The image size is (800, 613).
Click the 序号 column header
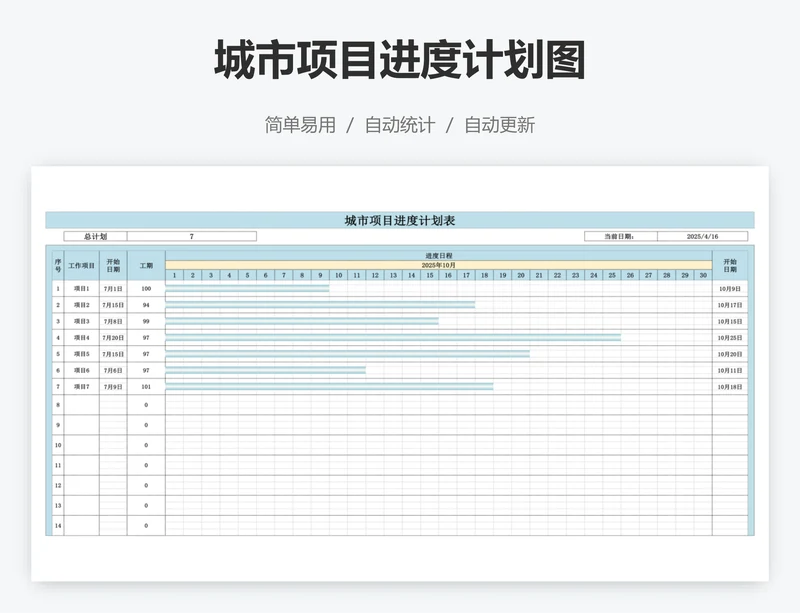pyautogui.click(x=58, y=265)
